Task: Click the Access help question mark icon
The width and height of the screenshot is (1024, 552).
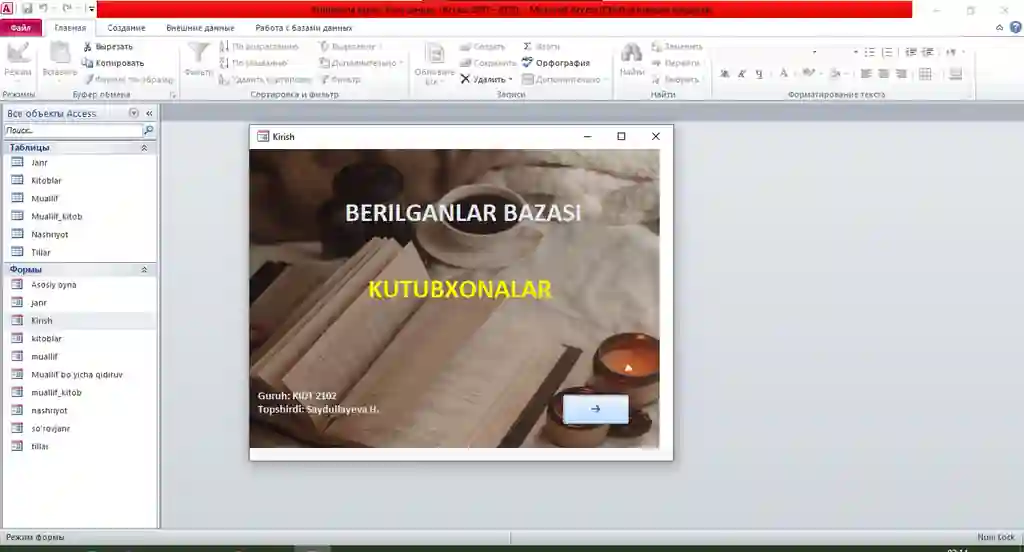Action: [1016, 27]
